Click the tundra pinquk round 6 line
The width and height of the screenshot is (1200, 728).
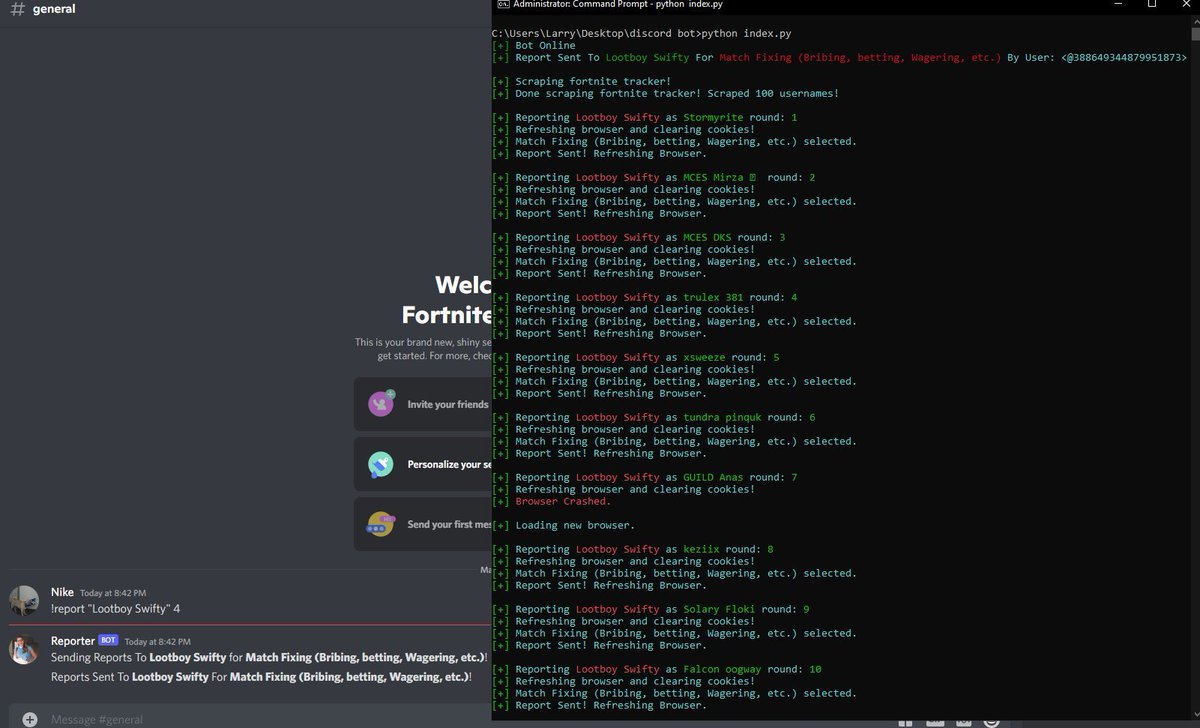pyautogui.click(x=654, y=418)
